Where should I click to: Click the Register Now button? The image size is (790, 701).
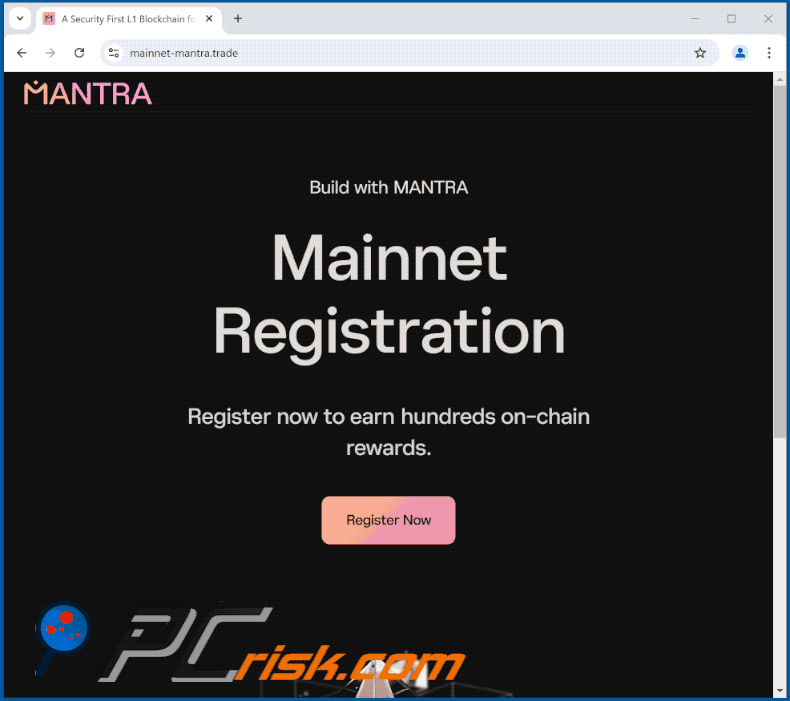pyautogui.click(x=388, y=520)
